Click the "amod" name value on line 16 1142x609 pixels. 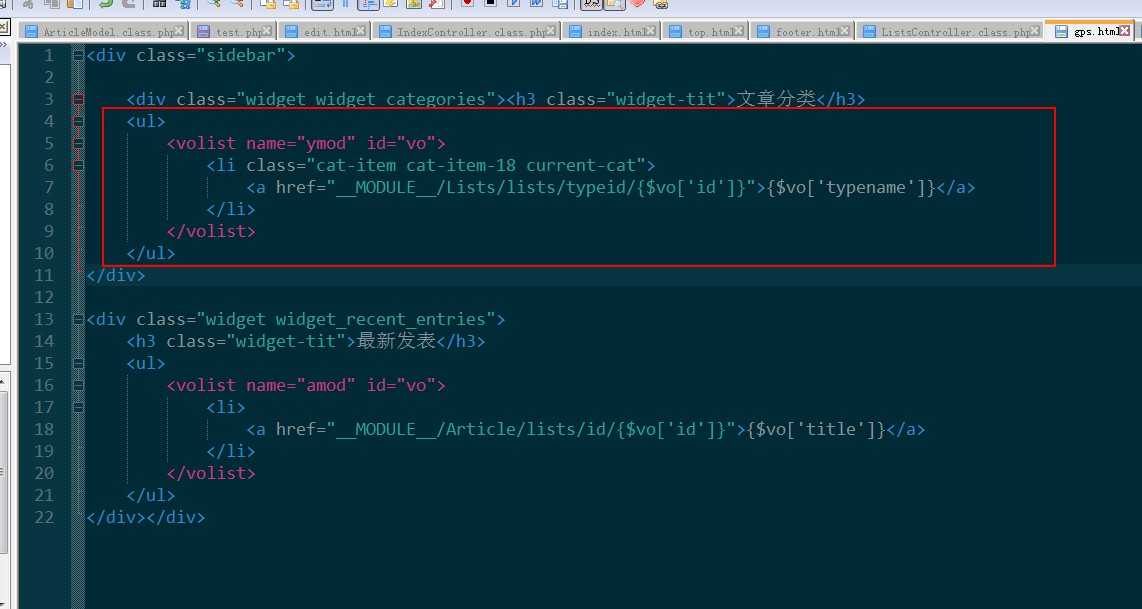pyautogui.click(x=325, y=385)
